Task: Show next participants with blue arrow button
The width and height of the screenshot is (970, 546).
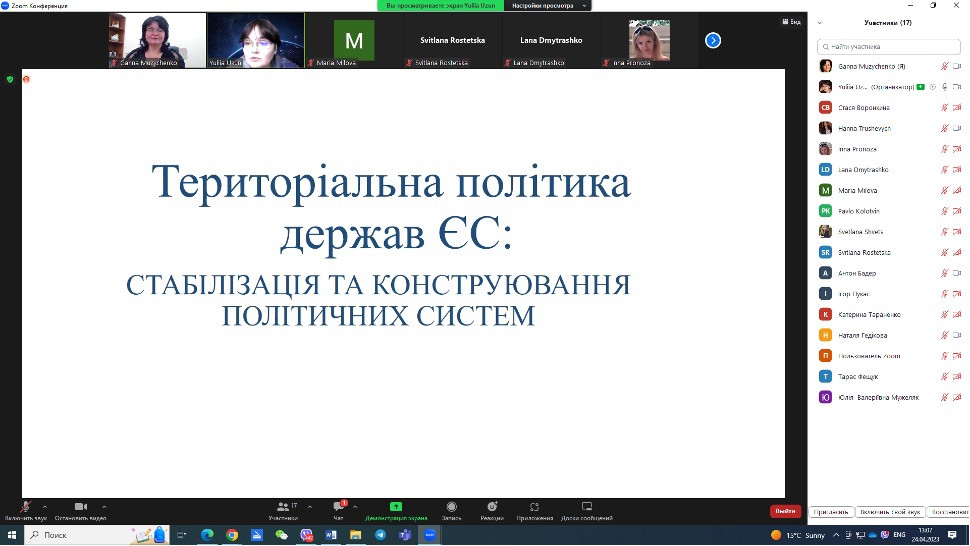Action: pos(713,40)
